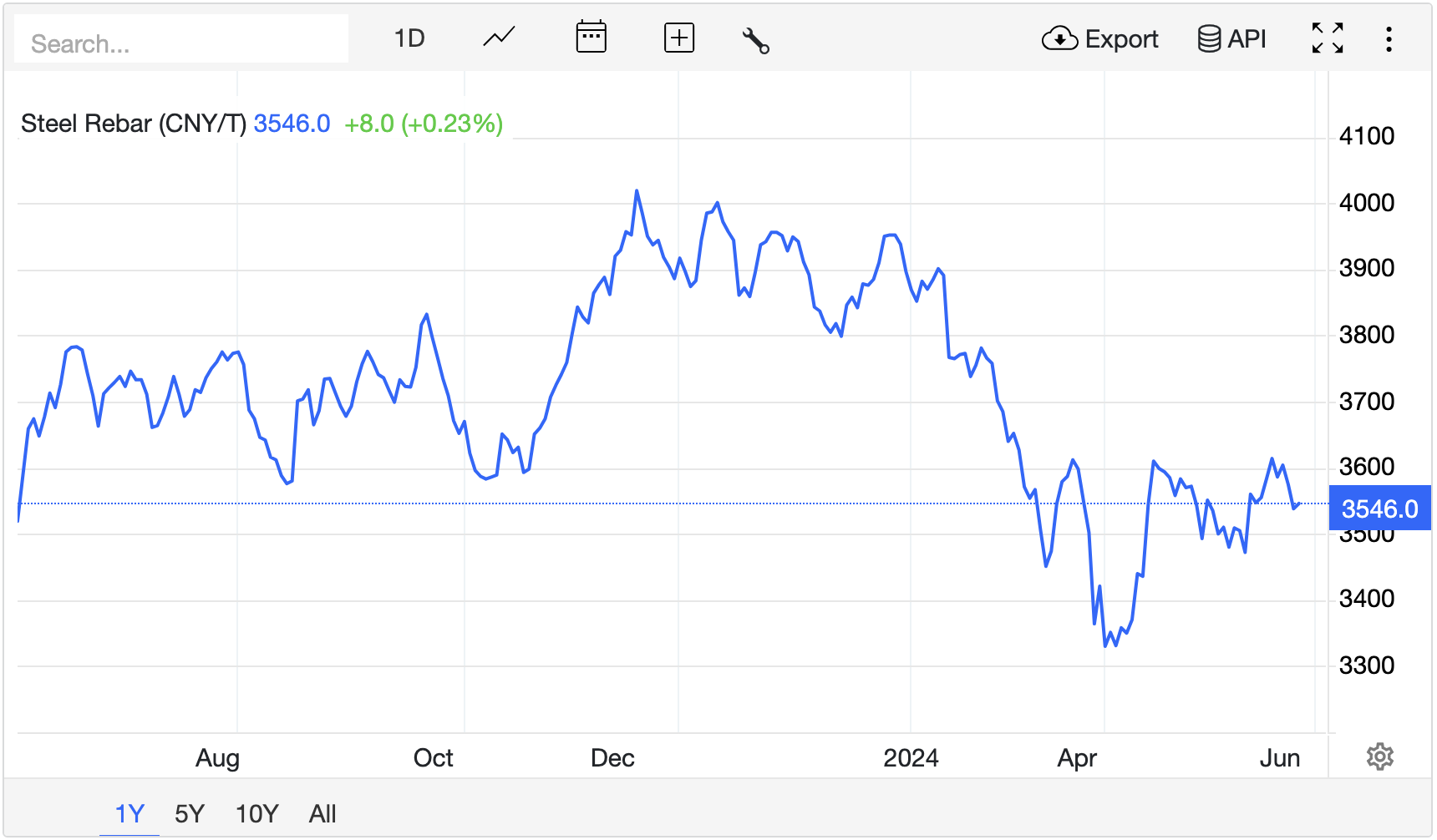This screenshot has width=1437, height=840.
Task: Click the Export text label
Action: [x=1121, y=39]
